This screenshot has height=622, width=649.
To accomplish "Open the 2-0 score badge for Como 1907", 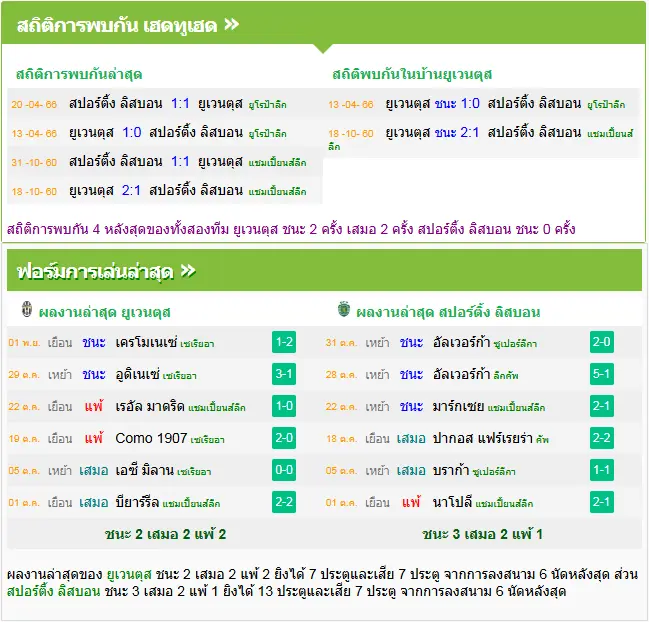I will (284, 438).
